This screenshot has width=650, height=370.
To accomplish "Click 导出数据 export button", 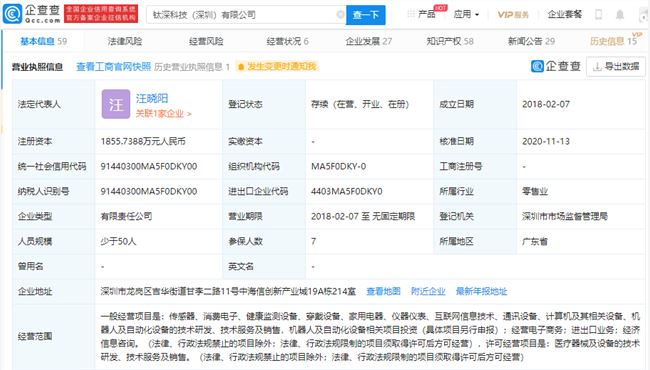I will 616,66.
